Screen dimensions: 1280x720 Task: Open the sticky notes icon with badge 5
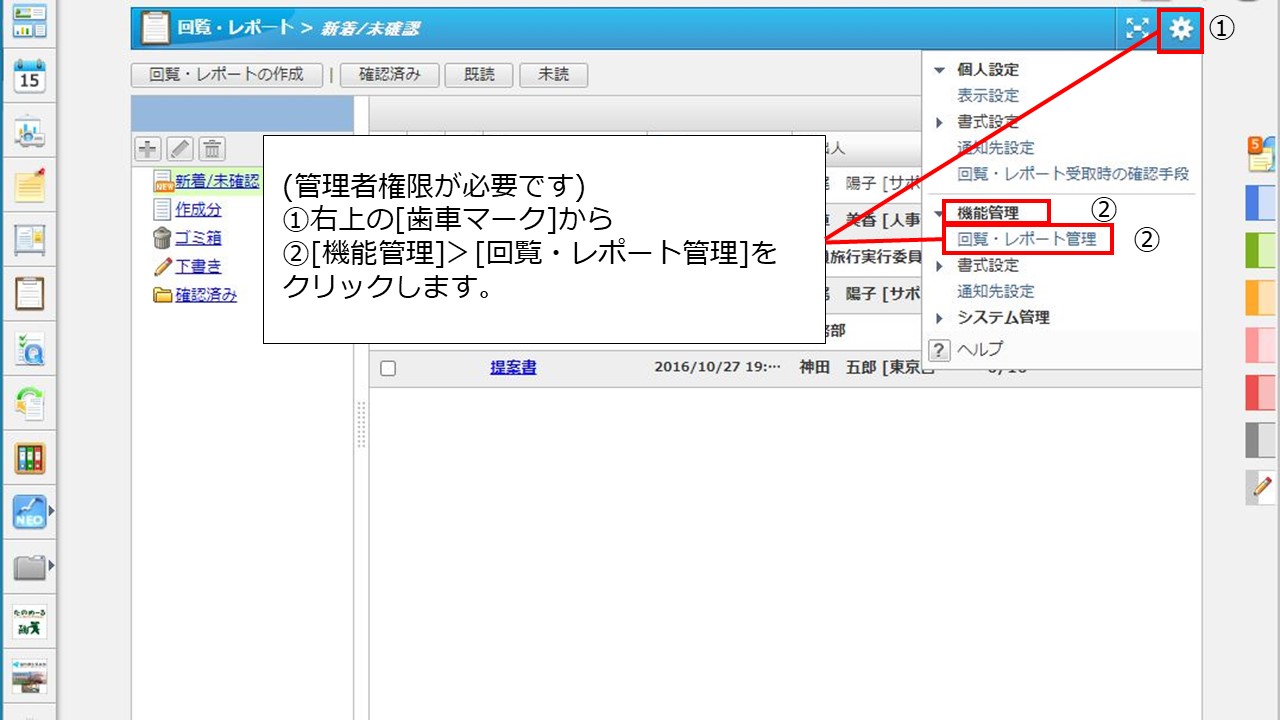1261,156
